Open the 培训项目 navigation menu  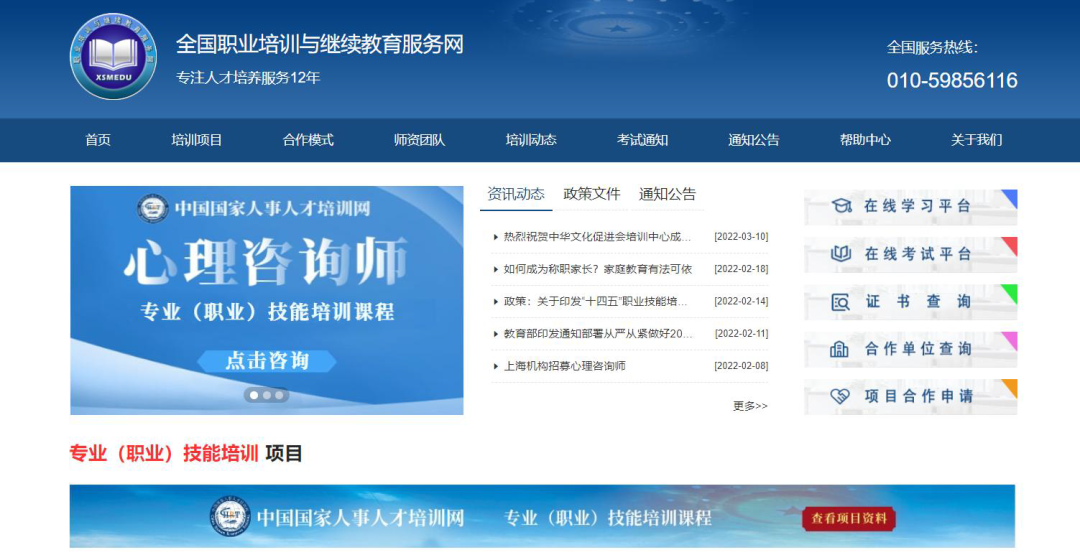197,140
